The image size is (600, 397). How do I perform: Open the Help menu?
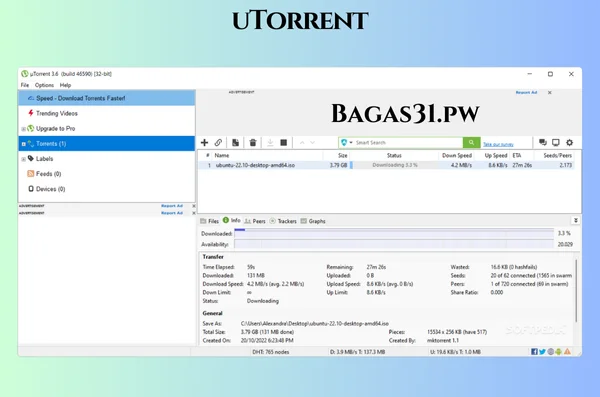pos(65,85)
